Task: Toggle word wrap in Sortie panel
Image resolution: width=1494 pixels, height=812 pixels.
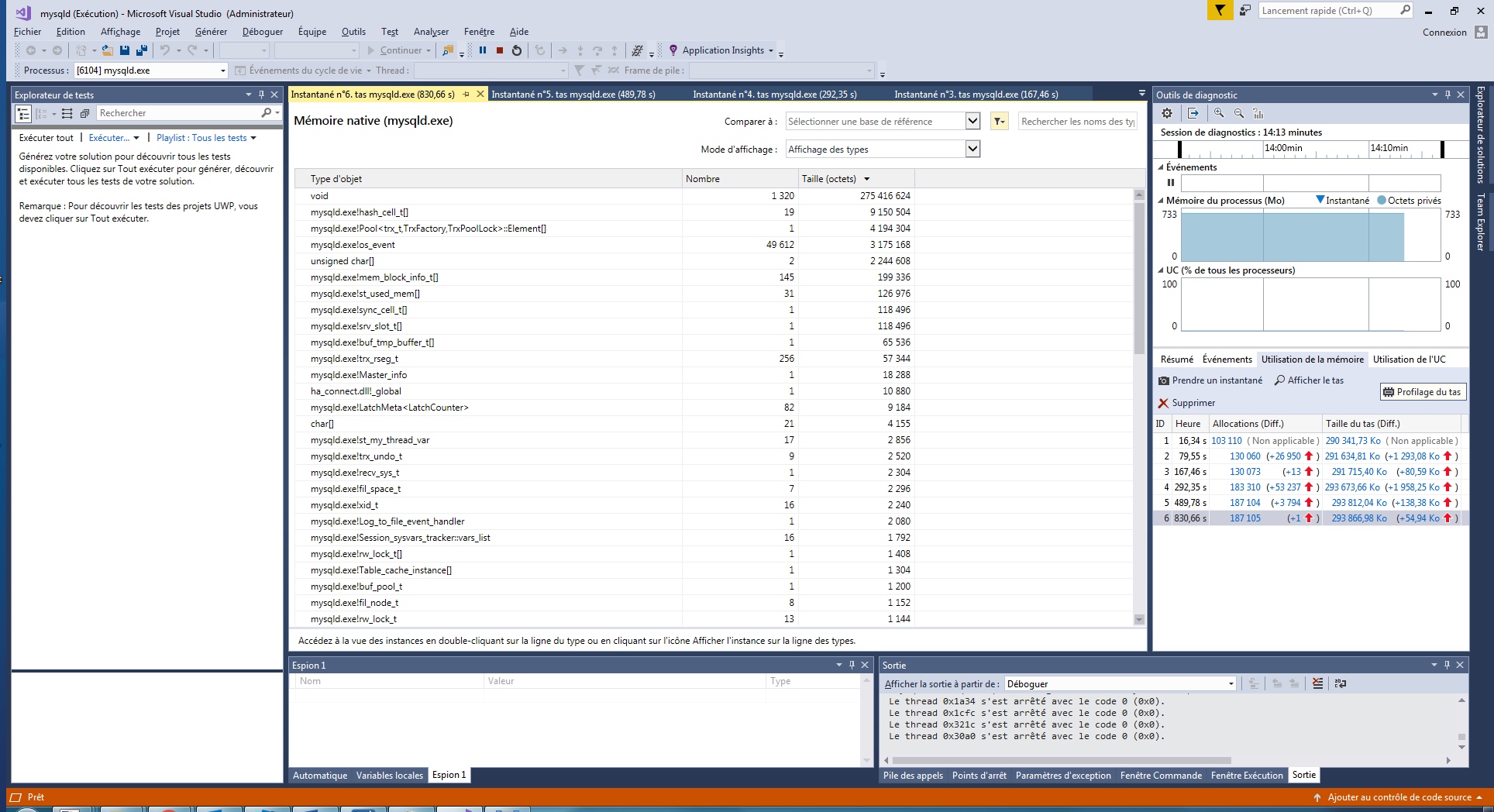Action: [1340, 683]
